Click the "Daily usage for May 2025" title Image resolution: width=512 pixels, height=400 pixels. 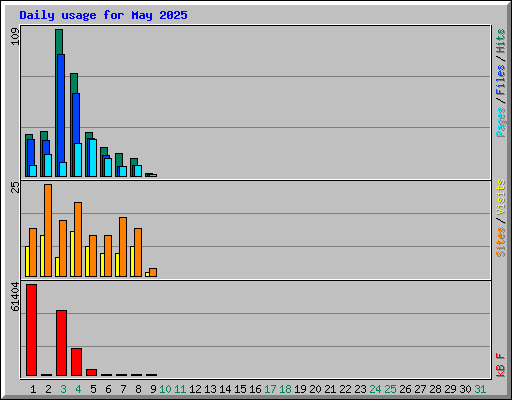coord(103,15)
